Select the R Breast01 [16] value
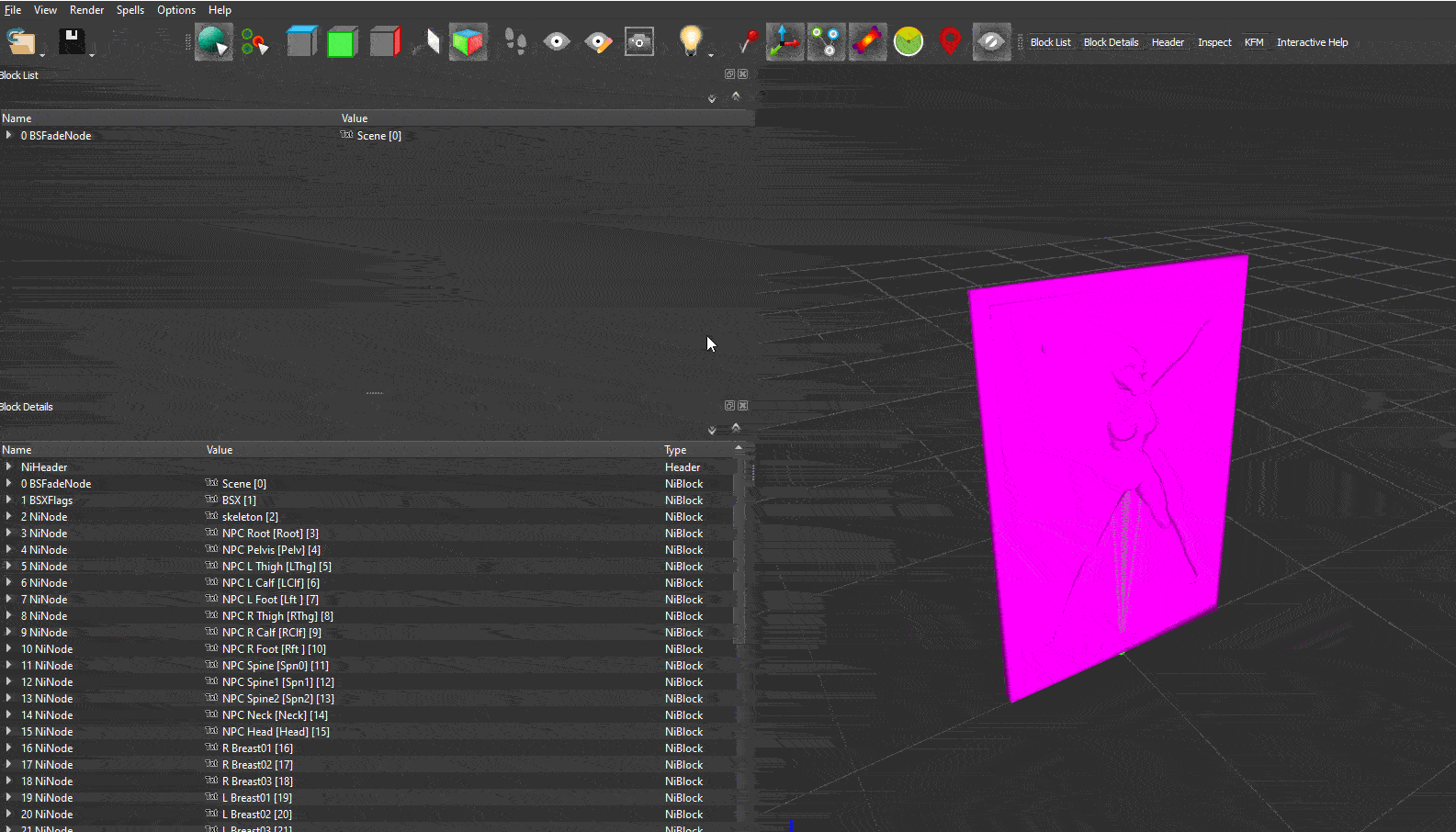1456x832 pixels. 257,748
